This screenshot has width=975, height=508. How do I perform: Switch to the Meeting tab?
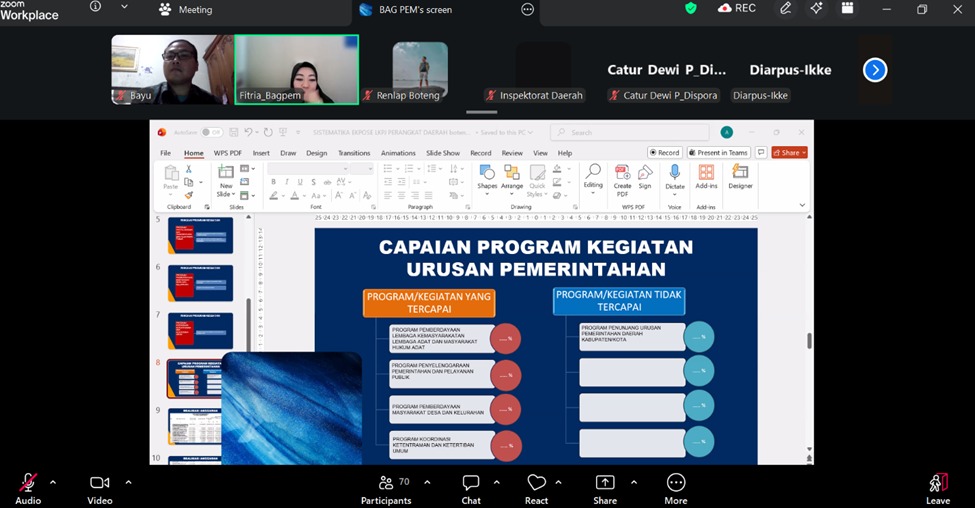click(x=185, y=9)
